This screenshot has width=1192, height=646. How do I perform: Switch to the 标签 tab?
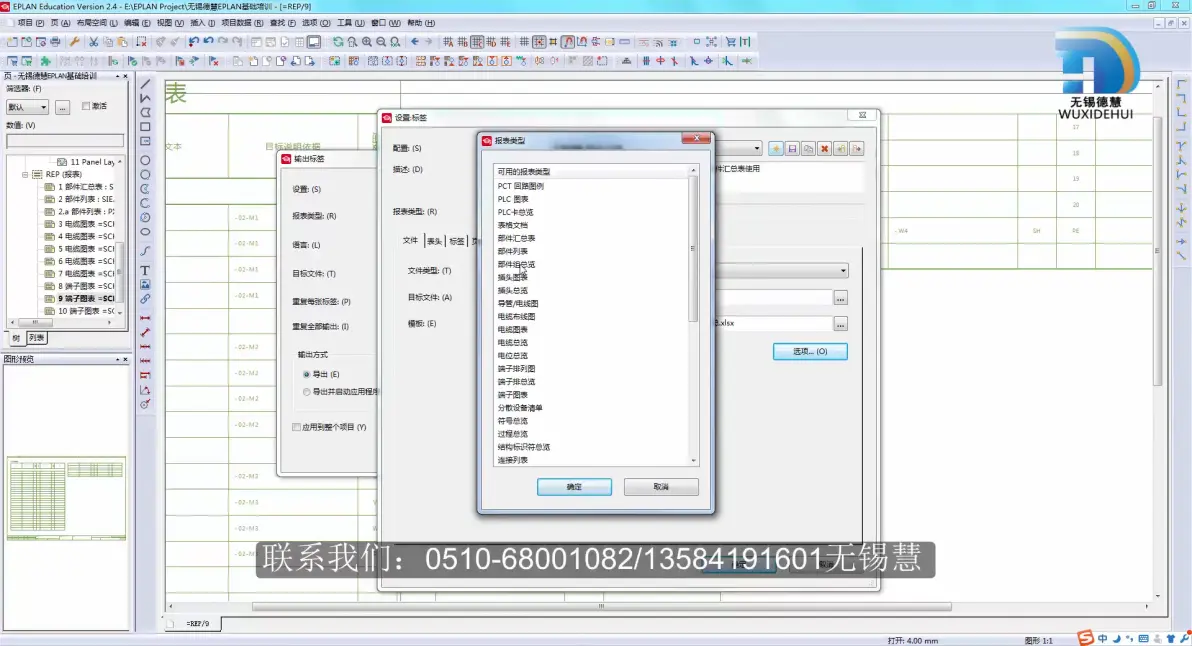[456, 241]
